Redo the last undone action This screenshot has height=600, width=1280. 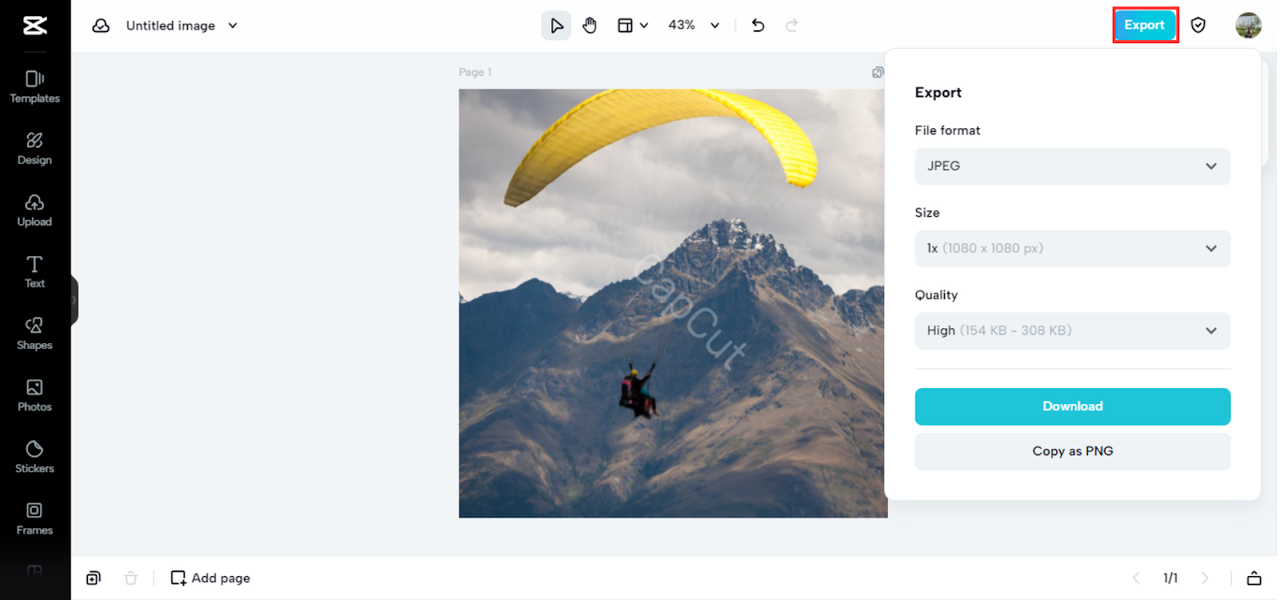click(792, 26)
